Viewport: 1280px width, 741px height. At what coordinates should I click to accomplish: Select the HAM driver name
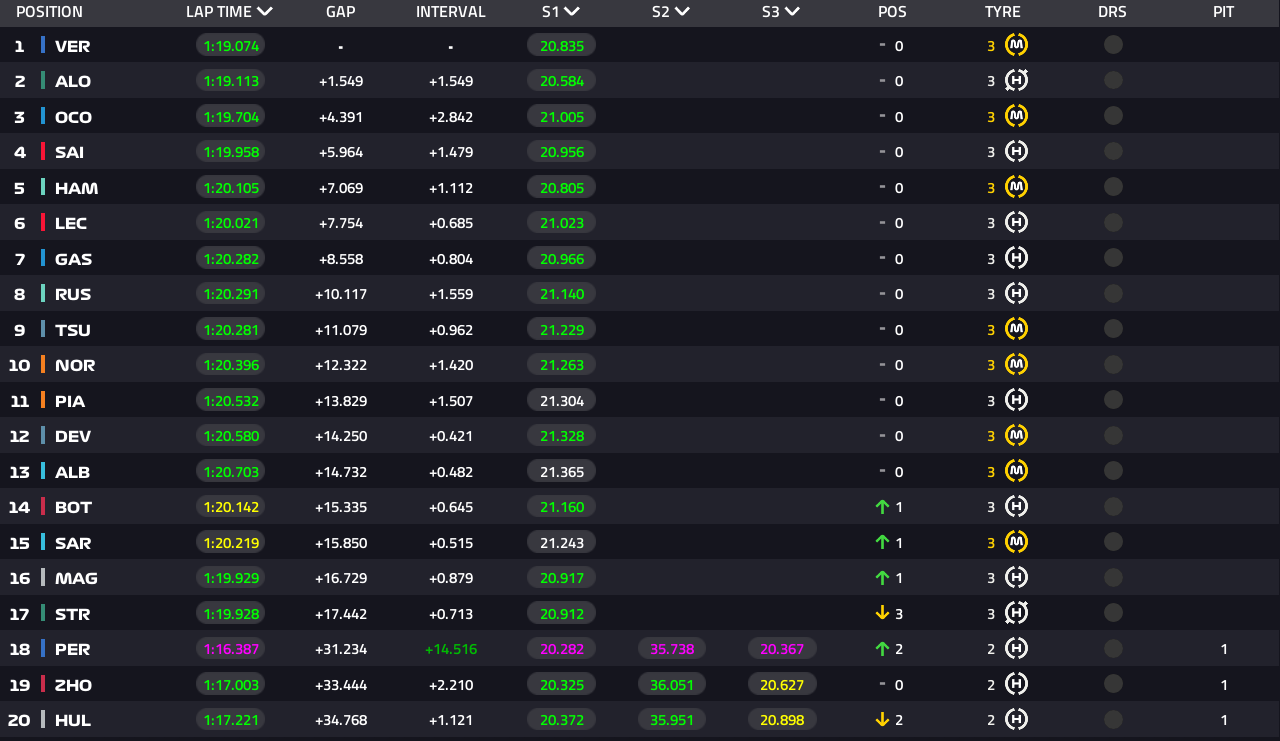click(x=76, y=188)
